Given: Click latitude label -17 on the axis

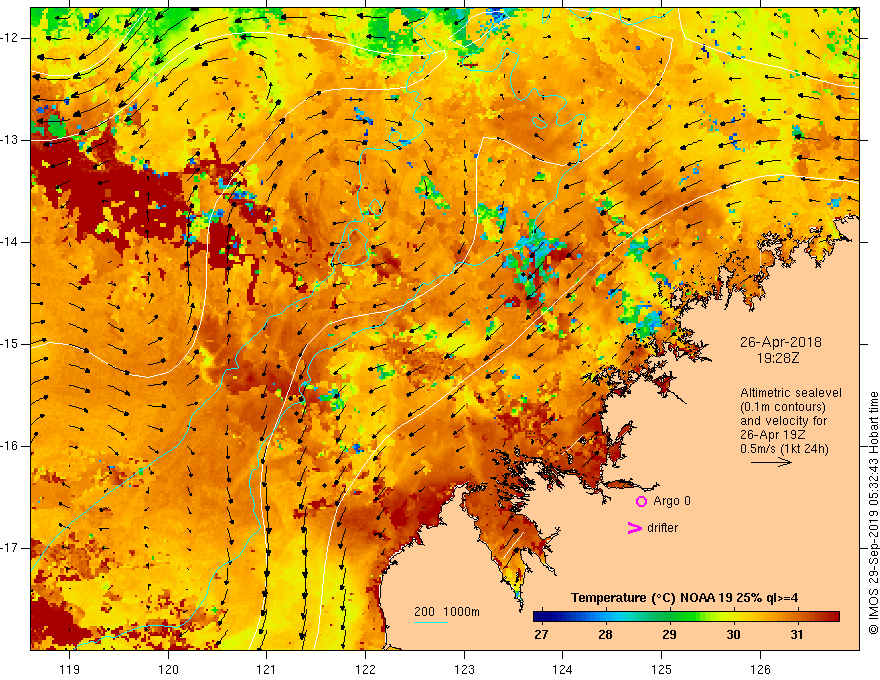Looking at the screenshot, I should [x=11, y=548].
